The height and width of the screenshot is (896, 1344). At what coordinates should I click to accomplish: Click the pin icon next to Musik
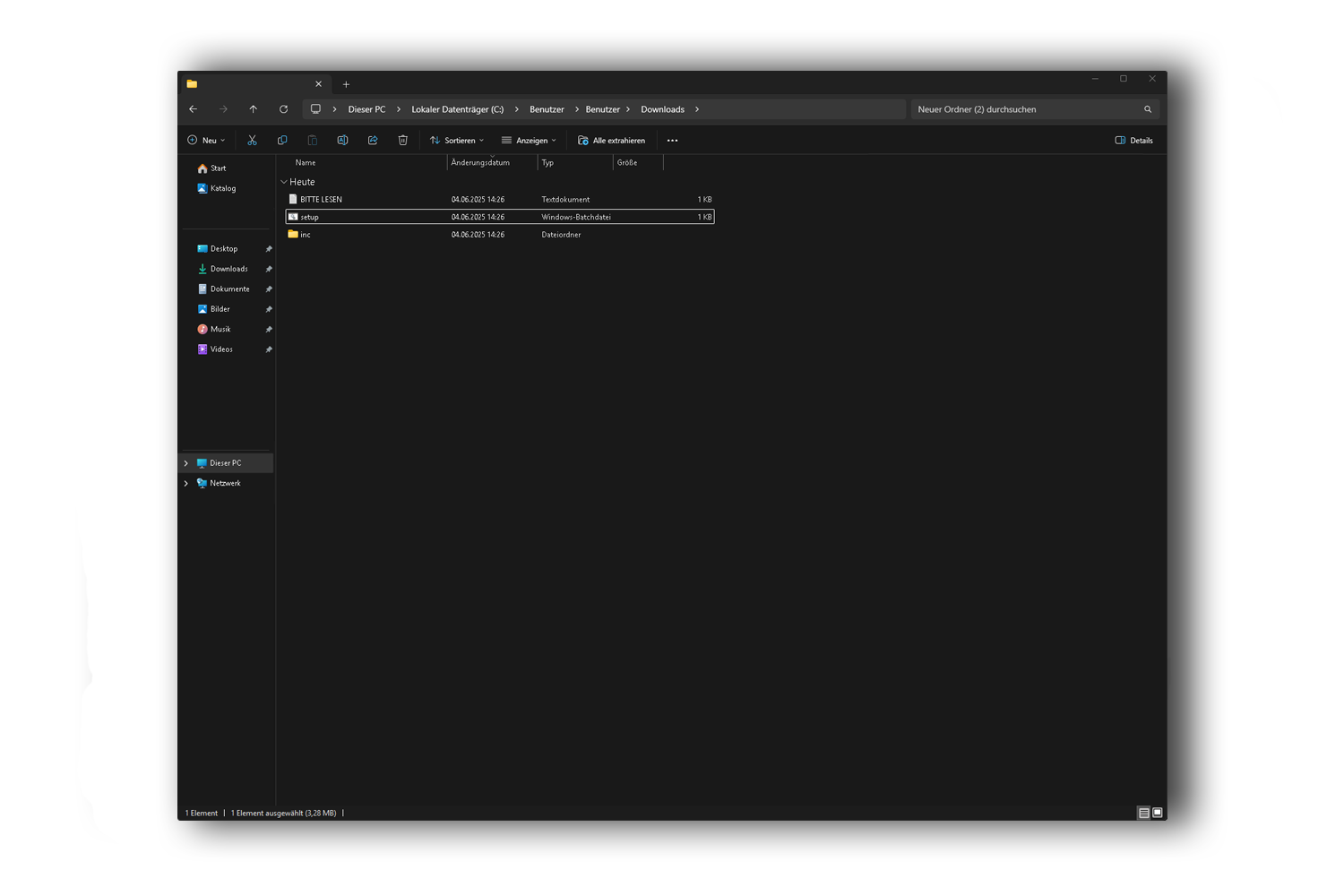point(268,330)
